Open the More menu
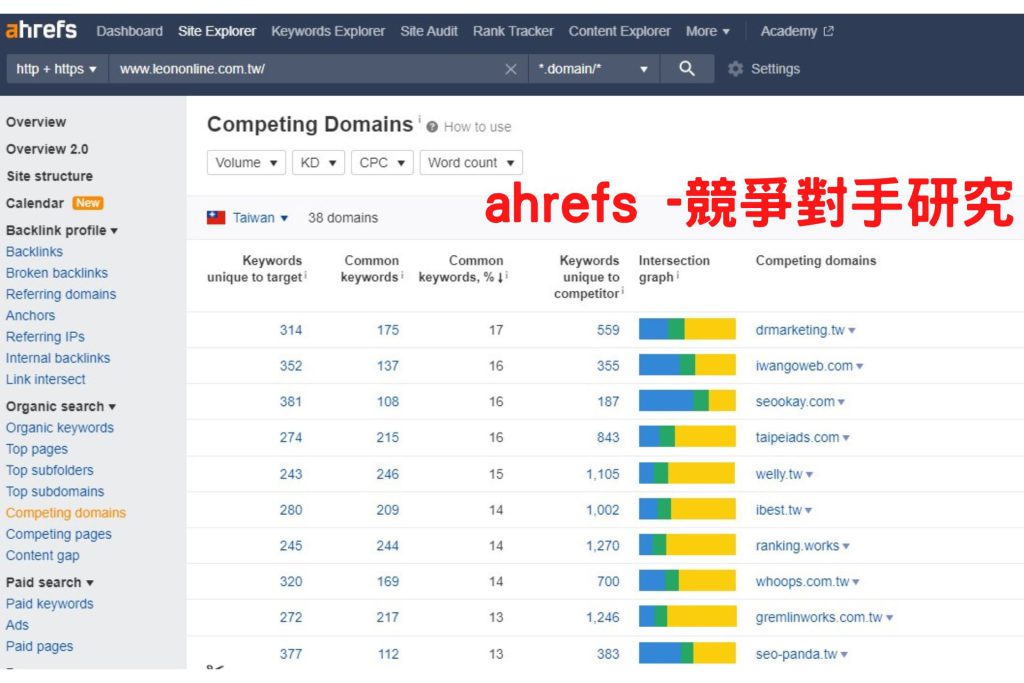The width and height of the screenshot is (1024, 683). (707, 31)
